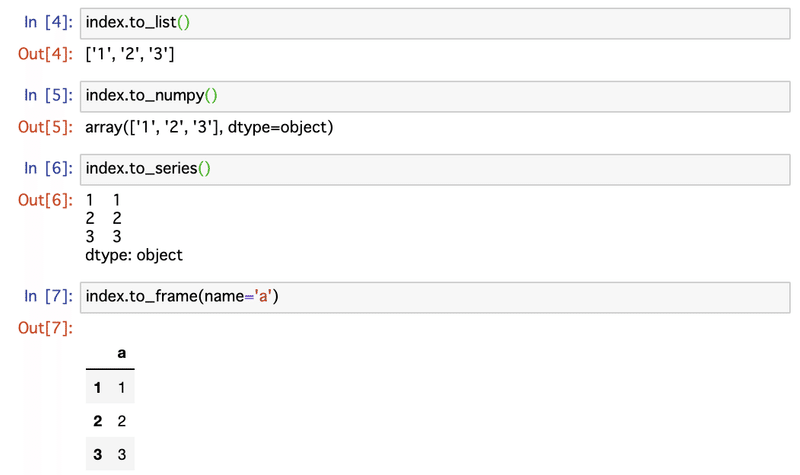Click the Out[7] output prompt
The height and width of the screenshot is (475, 800).
(46, 327)
